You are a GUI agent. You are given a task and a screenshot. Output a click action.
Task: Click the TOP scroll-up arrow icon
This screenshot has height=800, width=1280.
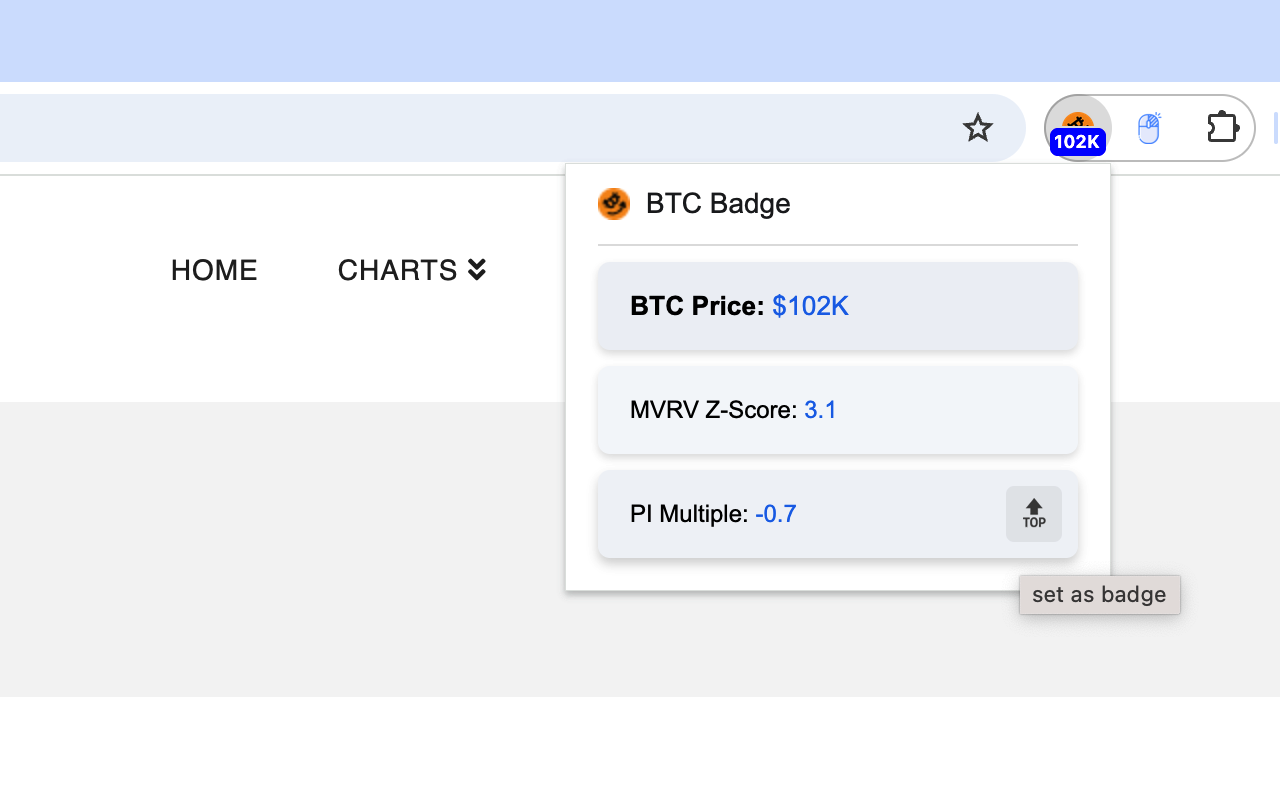[1033, 513]
